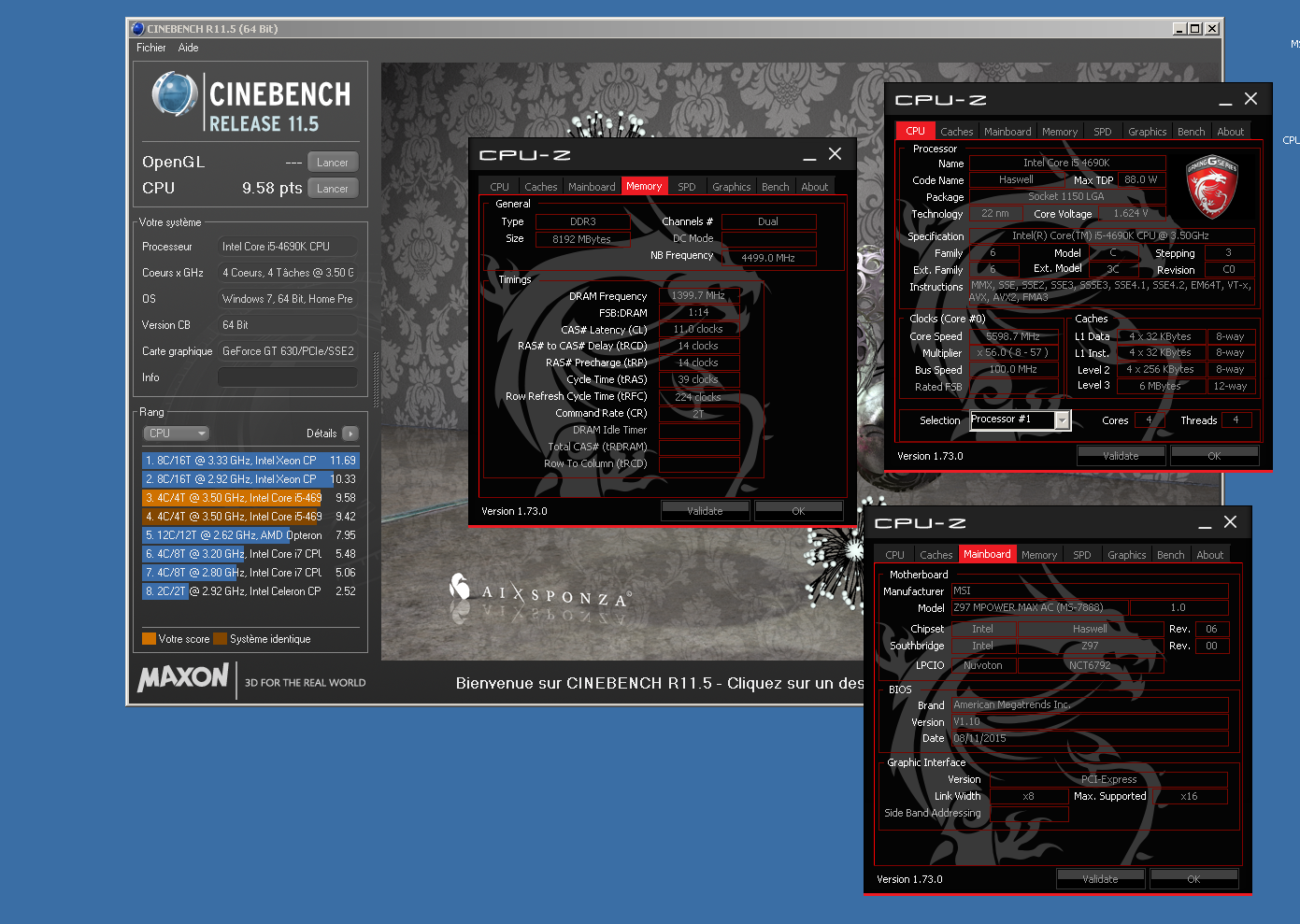
Task: Click Validate in CPU-Z CPU window
Action: (1121, 456)
